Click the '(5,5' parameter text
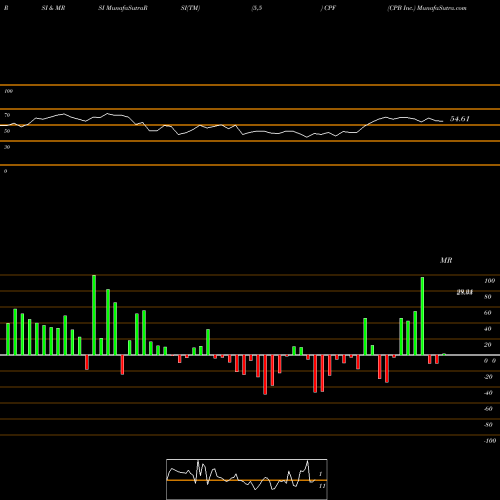 pos(257,8)
